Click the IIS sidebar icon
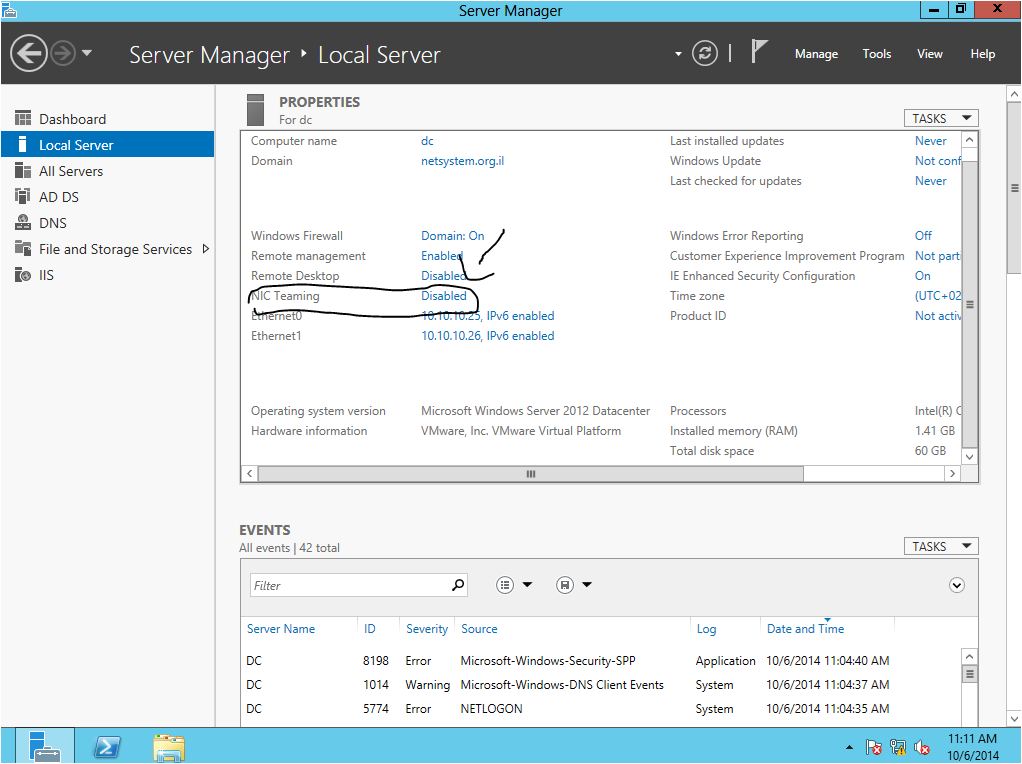This screenshot has height=764, width=1022. [23, 274]
